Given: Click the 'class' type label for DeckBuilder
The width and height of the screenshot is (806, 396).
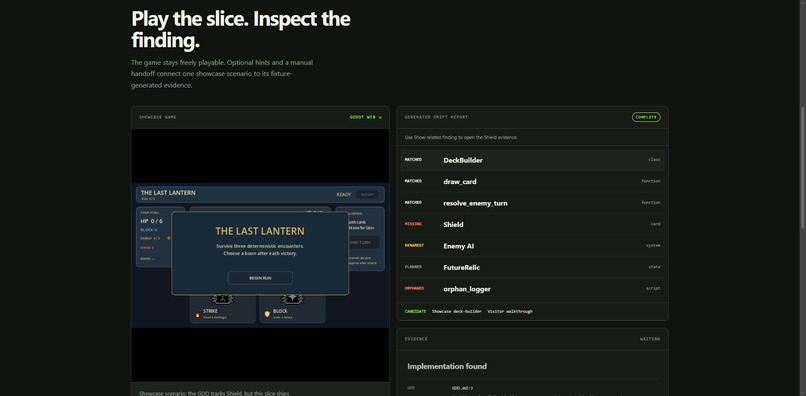Looking at the screenshot, I should pos(654,160).
